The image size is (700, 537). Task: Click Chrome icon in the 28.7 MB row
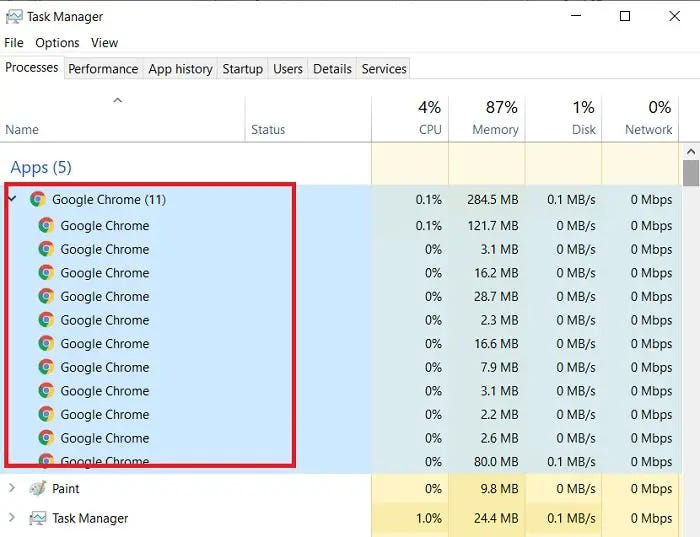click(x=46, y=296)
